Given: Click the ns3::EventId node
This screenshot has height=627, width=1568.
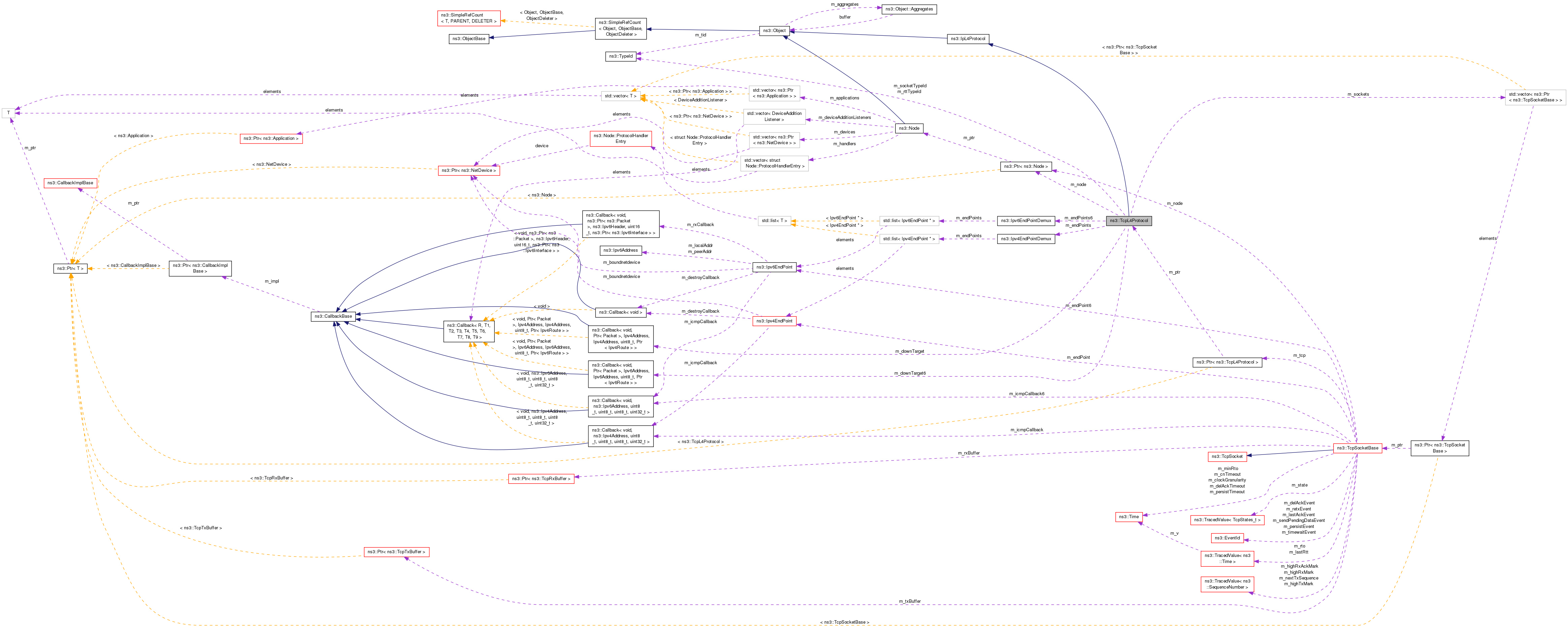Looking at the screenshot, I should tap(1227, 538).
